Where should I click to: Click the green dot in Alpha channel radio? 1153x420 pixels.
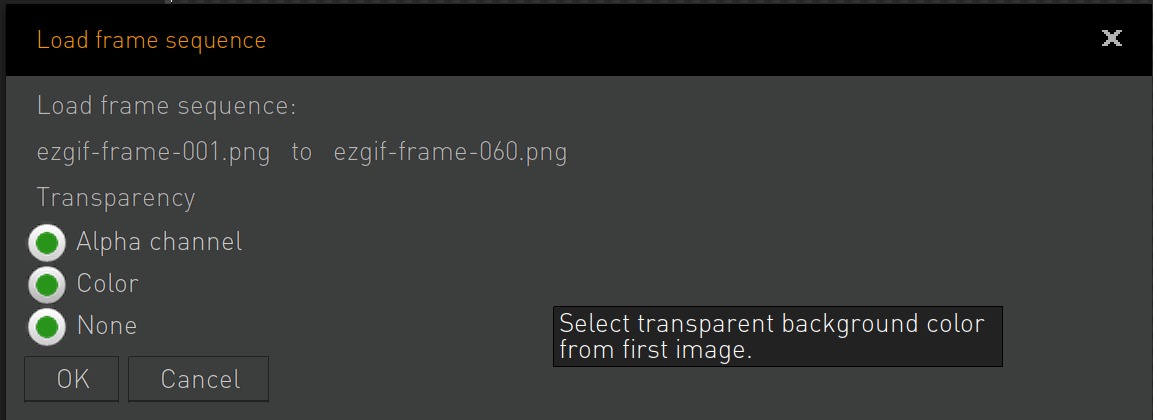(x=47, y=243)
